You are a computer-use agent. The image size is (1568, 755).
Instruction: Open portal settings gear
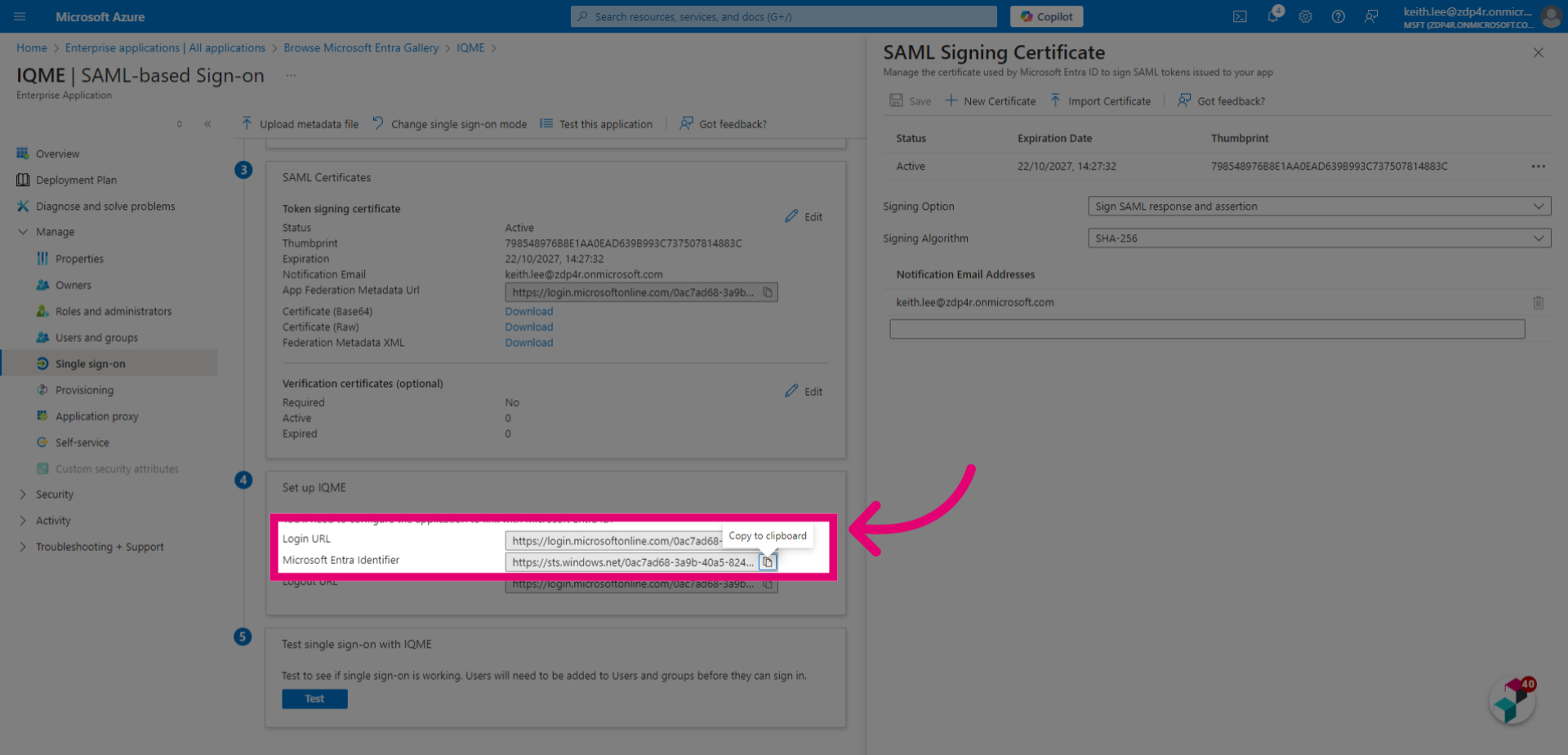pos(1306,16)
